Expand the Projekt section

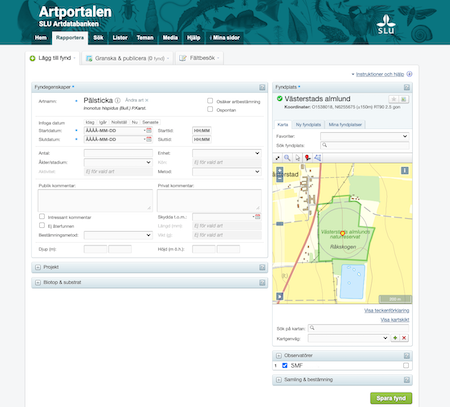click(x=38, y=267)
